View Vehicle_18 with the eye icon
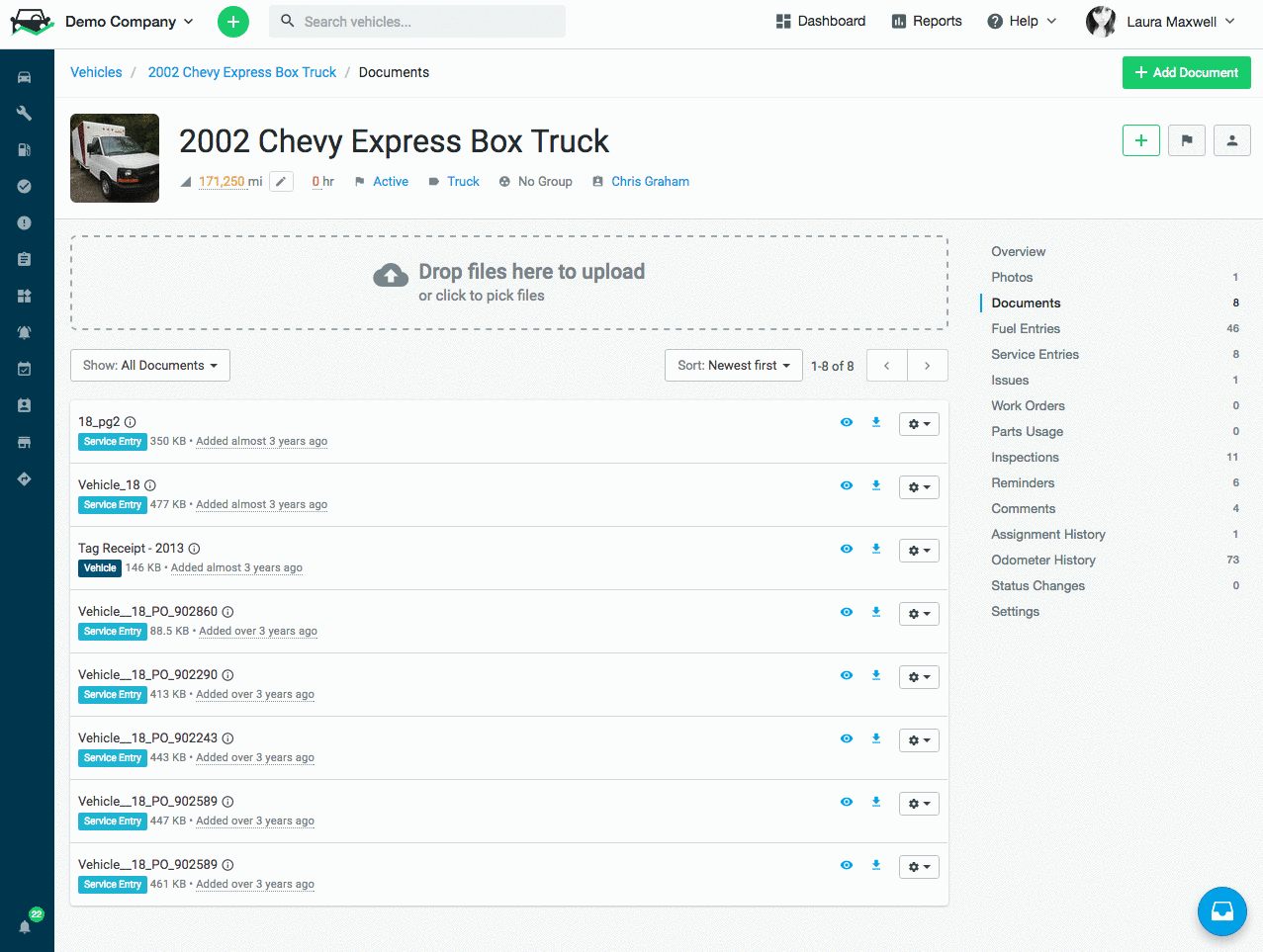The width and height of the screenshot is (1263, 952). point(847,485)
